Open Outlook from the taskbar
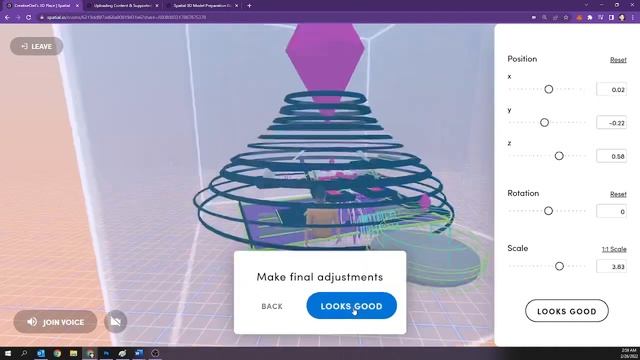 (41, 353)
